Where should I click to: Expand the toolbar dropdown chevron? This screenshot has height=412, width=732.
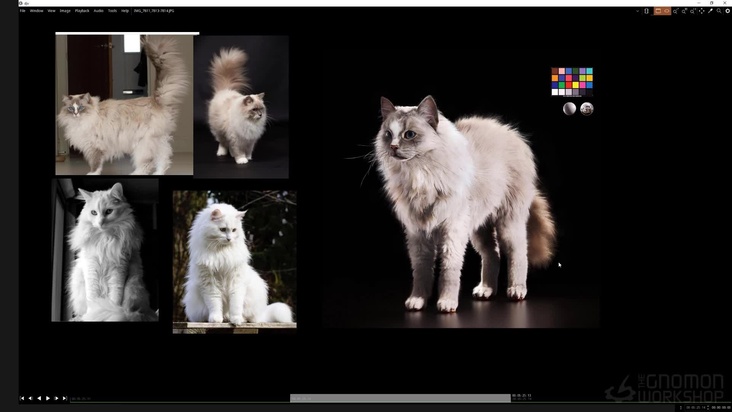[x=637, y=11]
